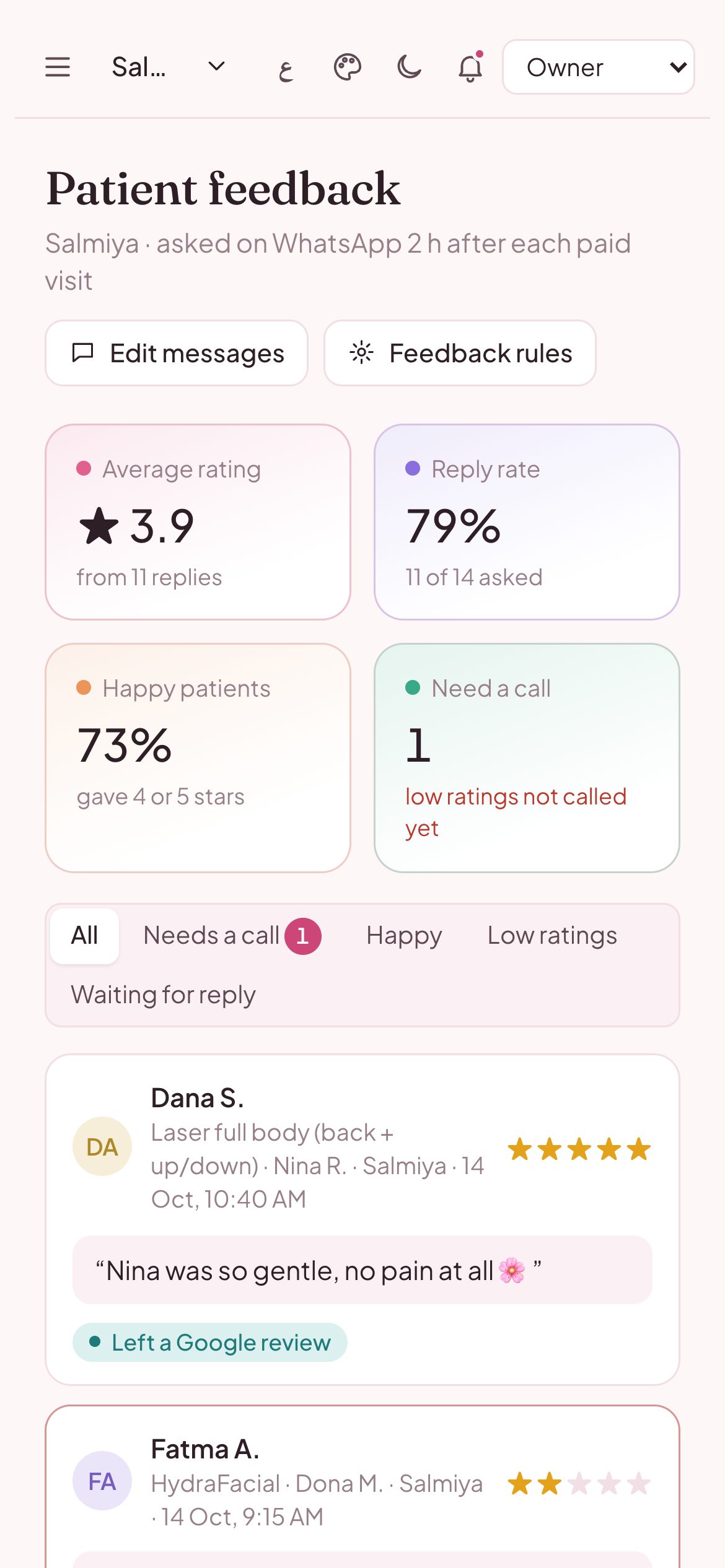Click Dana S. avatar DA
The image size is (725, 1568).
pyautogui.click(x=102, y=1147)
